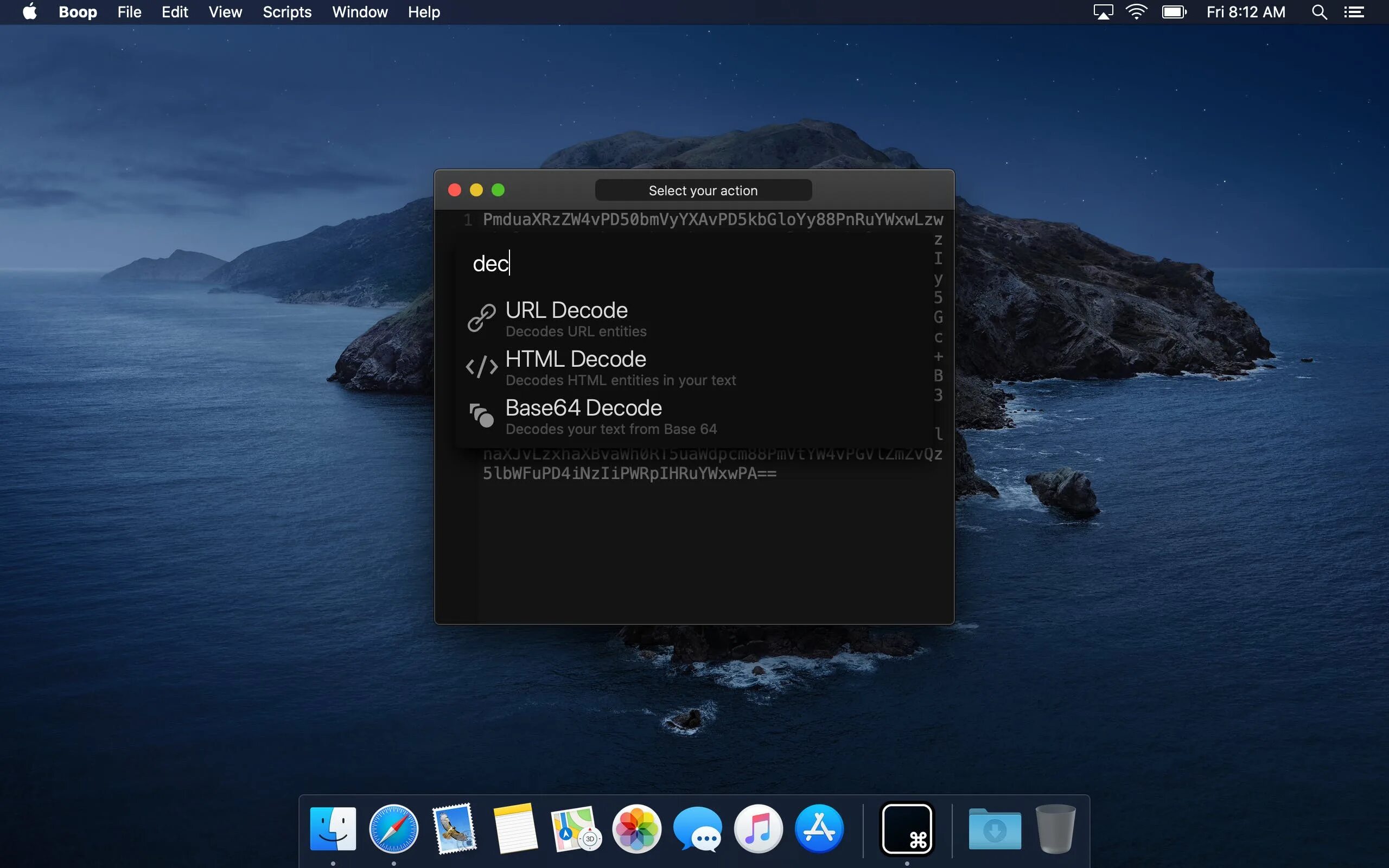Image resolution: width=1389 pixels, height=868 pixels.
Task: Open Boop app from the dock
Action: coord(906,829)
